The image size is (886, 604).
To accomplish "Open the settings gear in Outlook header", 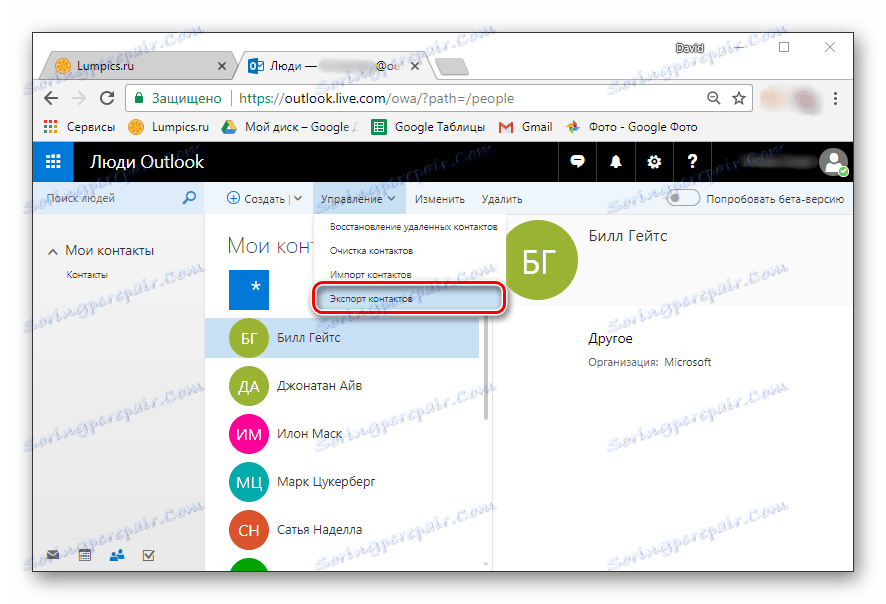I will point(654,162).
